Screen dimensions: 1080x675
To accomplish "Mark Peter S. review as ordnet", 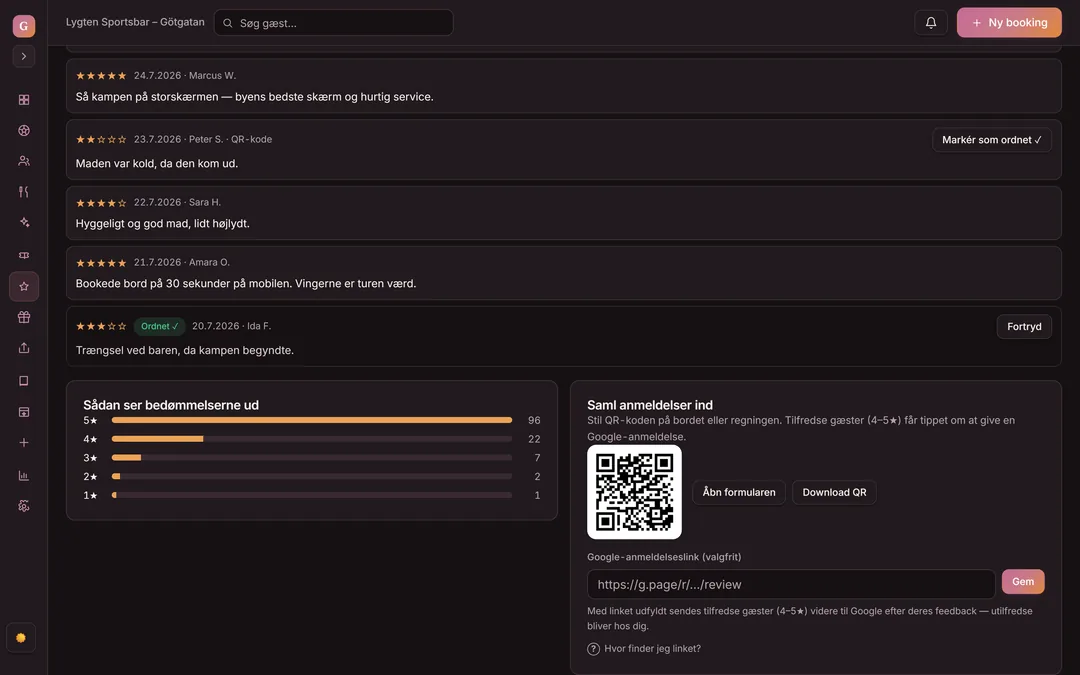I will [x=992, y=140].
